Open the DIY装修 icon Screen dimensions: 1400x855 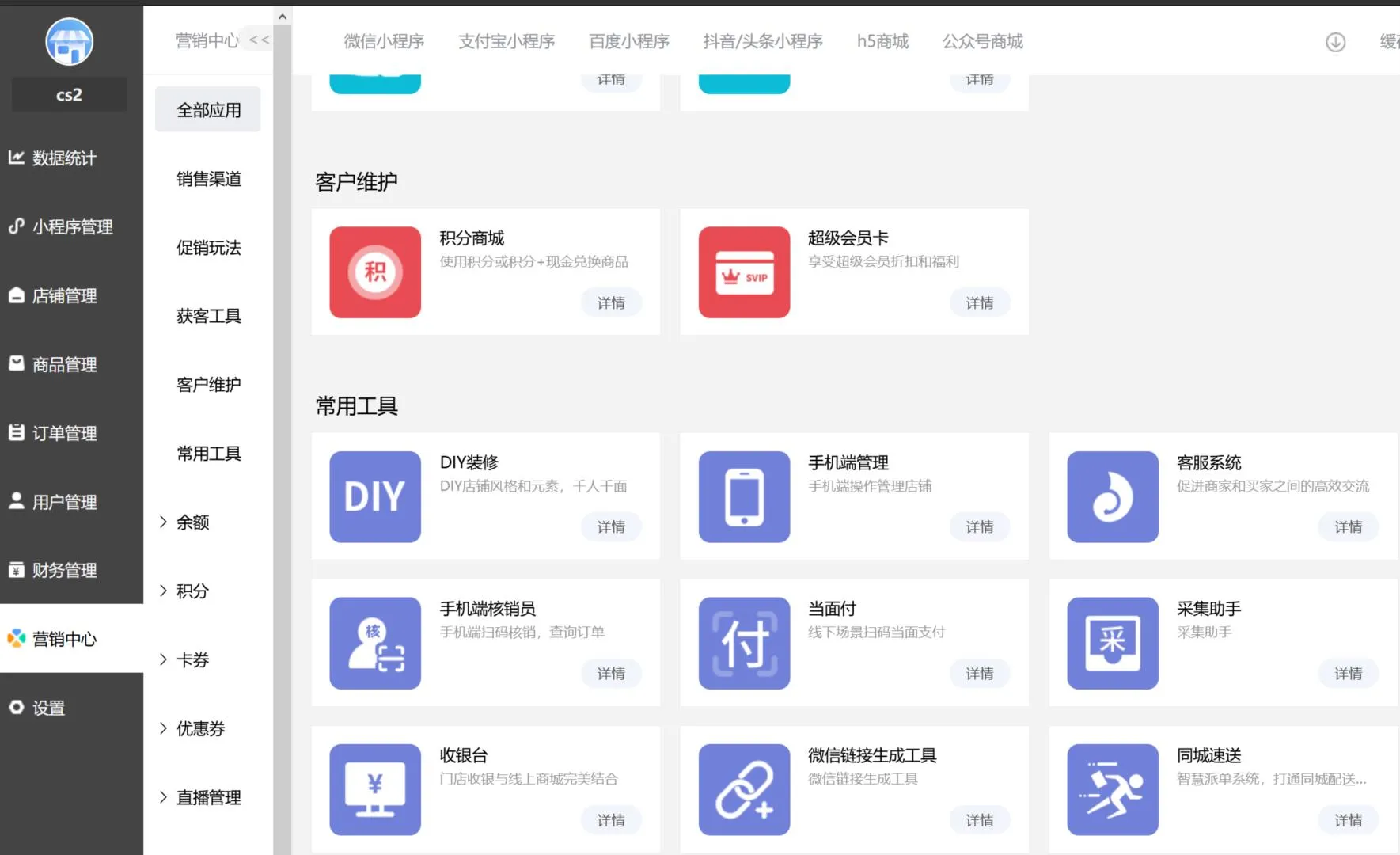click(x=375, y=497)
